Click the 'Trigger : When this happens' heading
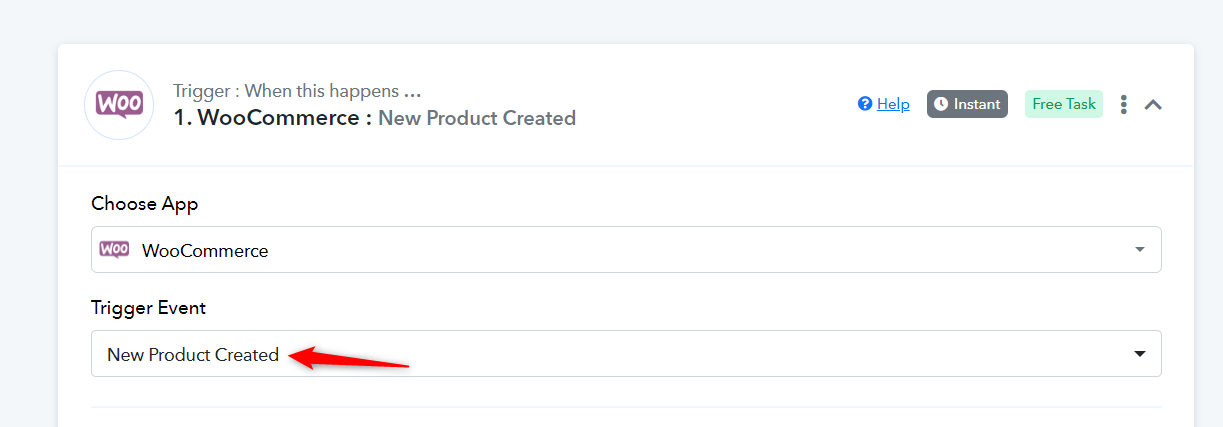This screenshot has height=427, width=1223. pos(296,91)
